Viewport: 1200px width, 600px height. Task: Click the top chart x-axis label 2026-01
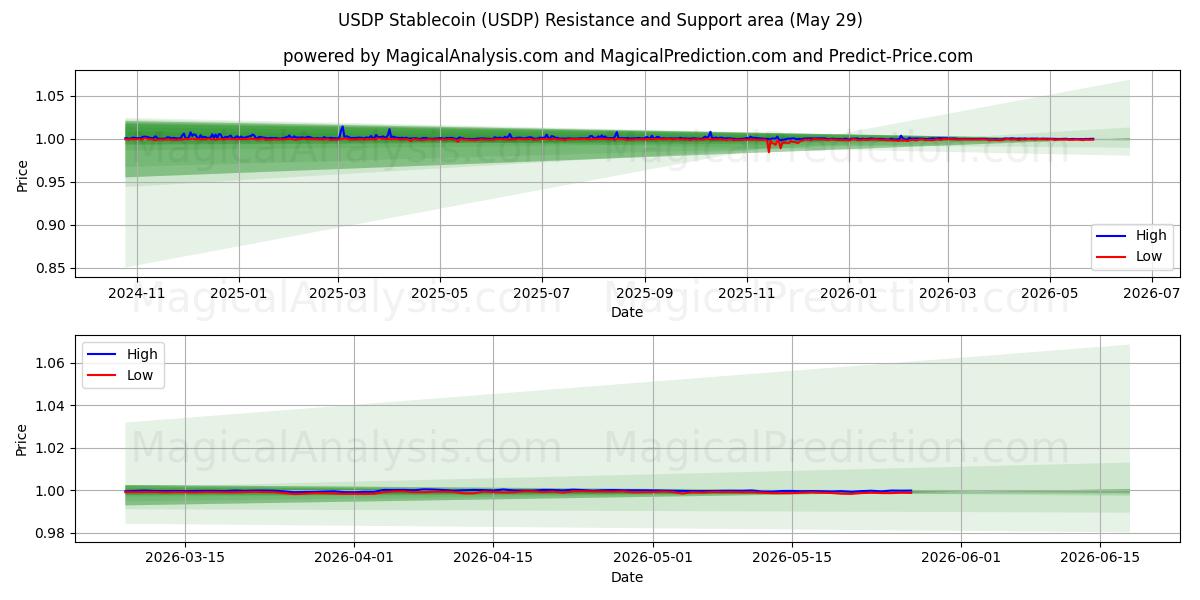pyautogui.click(x=849, y=294)
